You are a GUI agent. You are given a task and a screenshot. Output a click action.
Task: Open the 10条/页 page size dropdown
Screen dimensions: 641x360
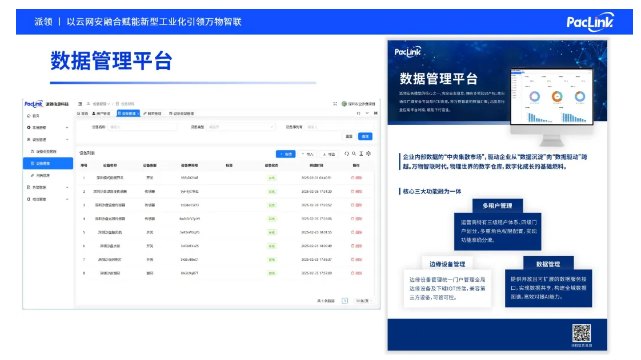pos(363,301)
